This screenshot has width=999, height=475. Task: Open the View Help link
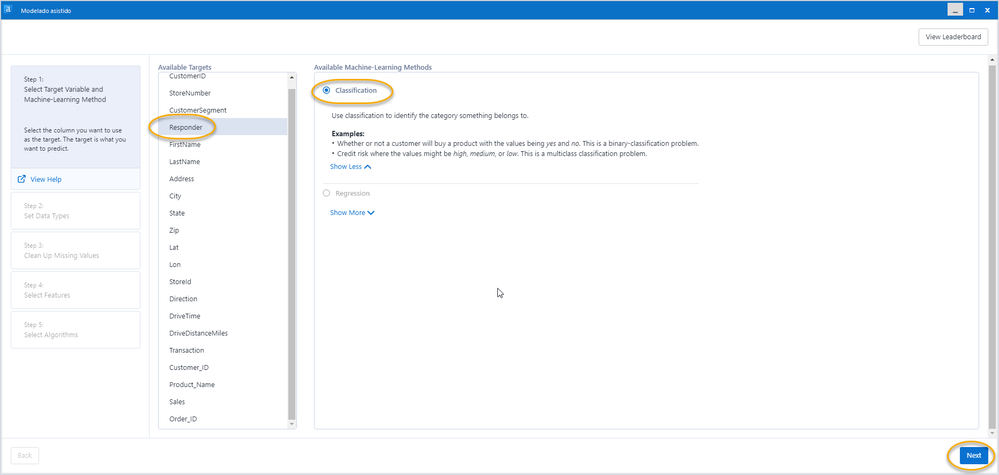click(x=46, y=180)
